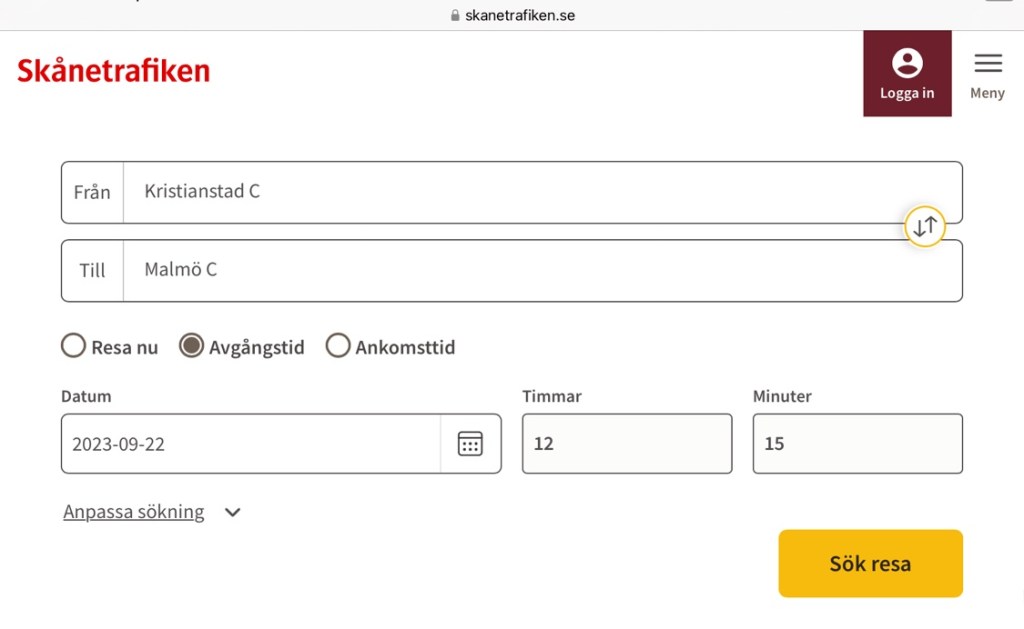Viewport: 1024px width, 629px height.
Task: Open the hamburger Meny icon
Action: 987,63
